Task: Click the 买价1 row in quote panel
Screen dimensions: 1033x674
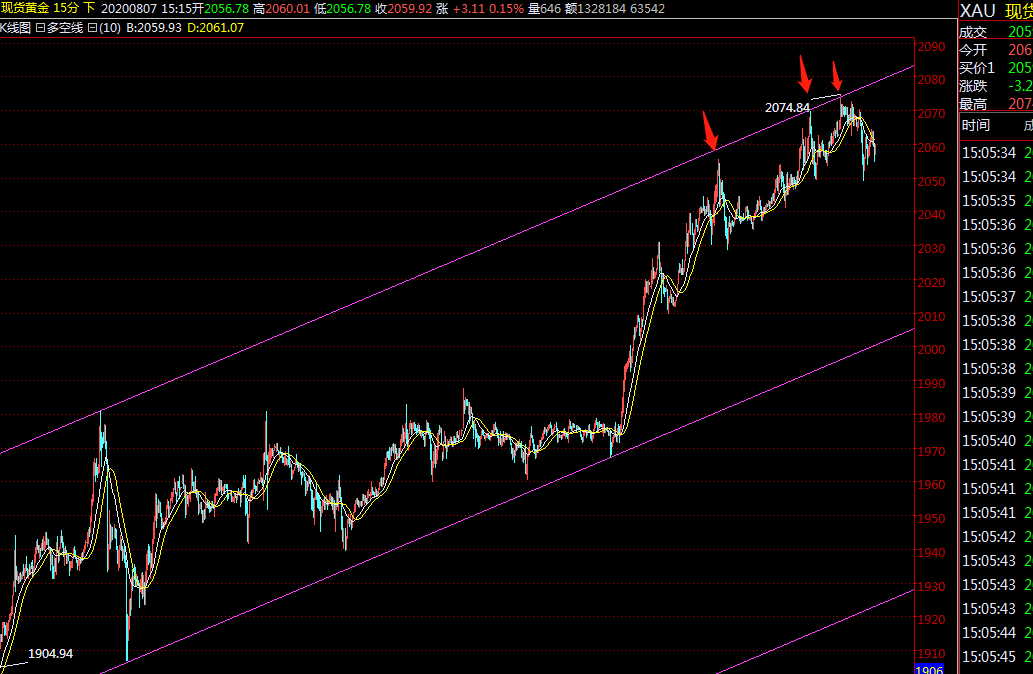Action: point(995,68)
